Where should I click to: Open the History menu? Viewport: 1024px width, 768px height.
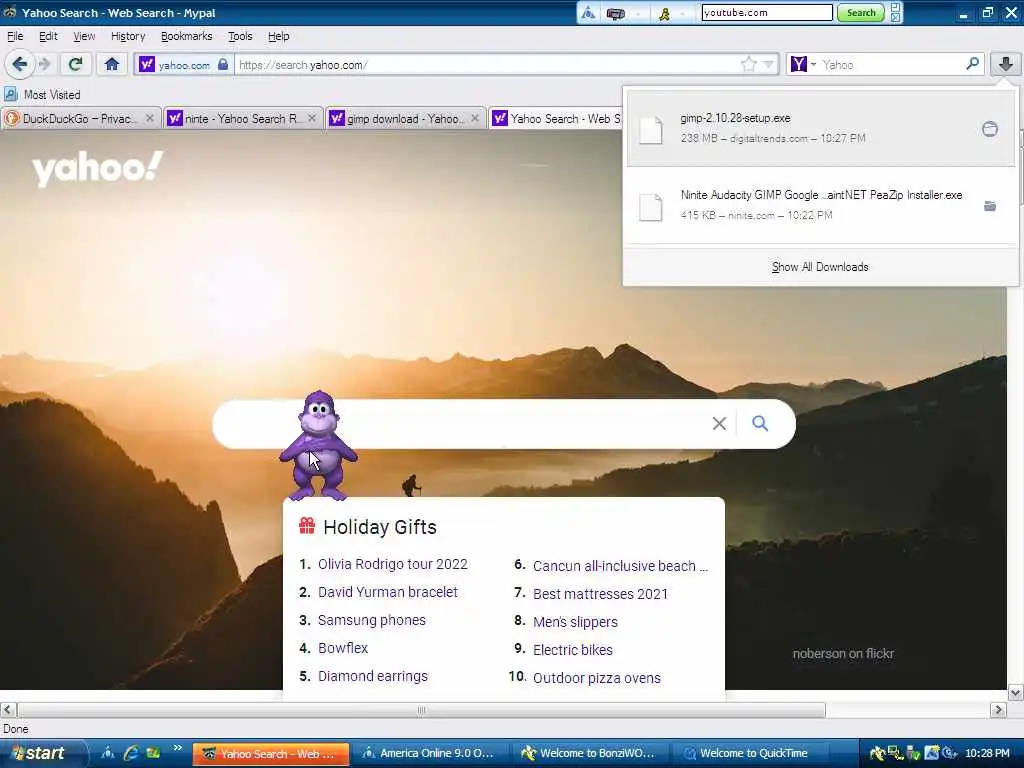[128, 37]
